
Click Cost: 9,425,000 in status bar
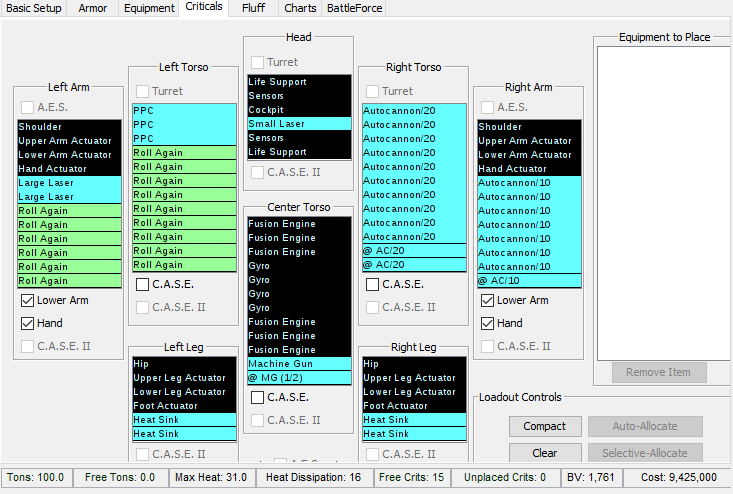(x=679, y=478)
